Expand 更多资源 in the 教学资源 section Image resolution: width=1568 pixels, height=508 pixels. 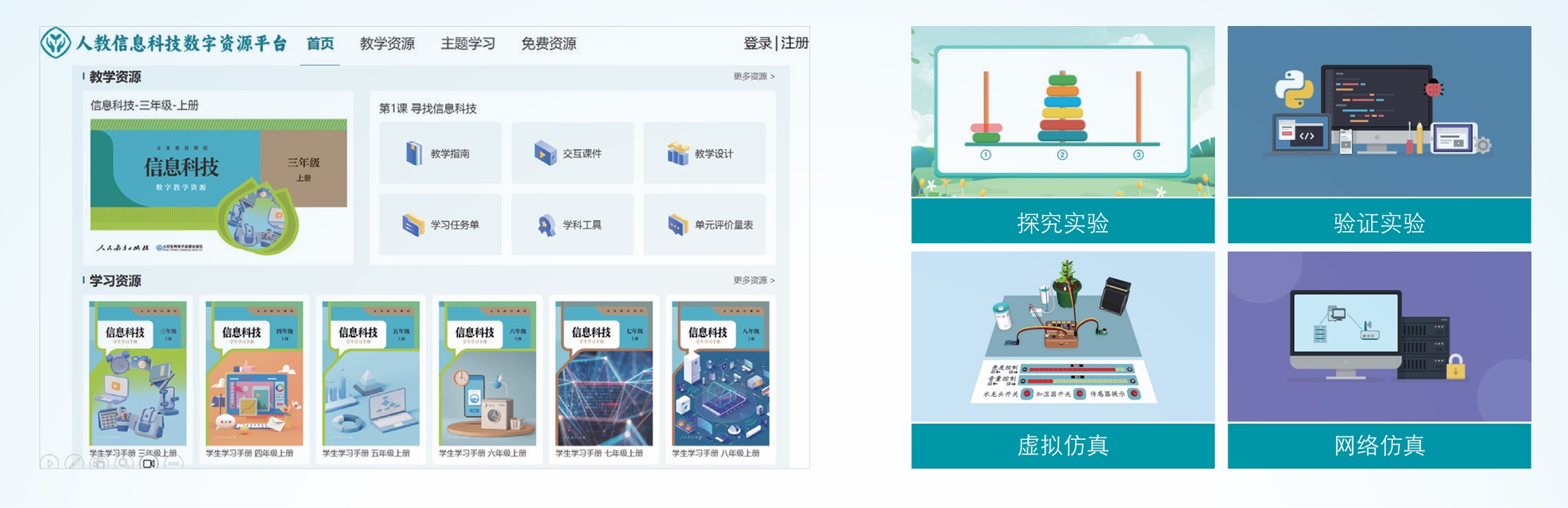tap(754, 77)
